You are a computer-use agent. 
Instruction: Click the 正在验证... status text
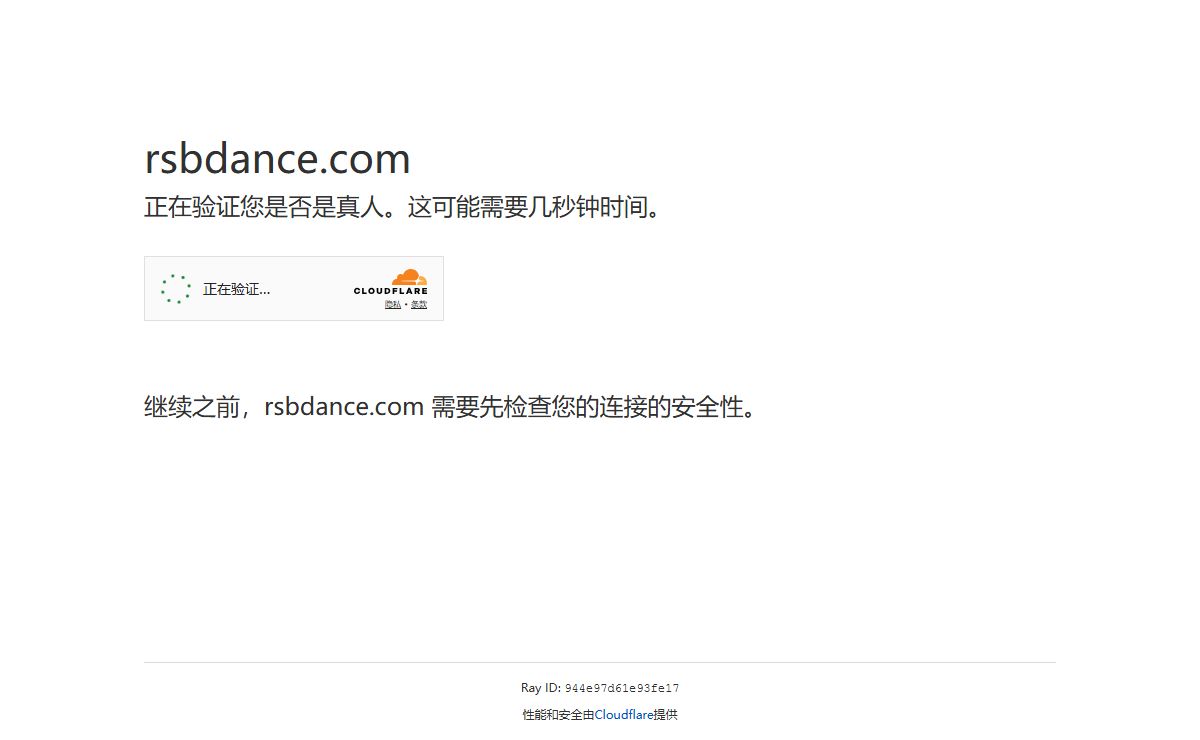(x=237, y=289)
